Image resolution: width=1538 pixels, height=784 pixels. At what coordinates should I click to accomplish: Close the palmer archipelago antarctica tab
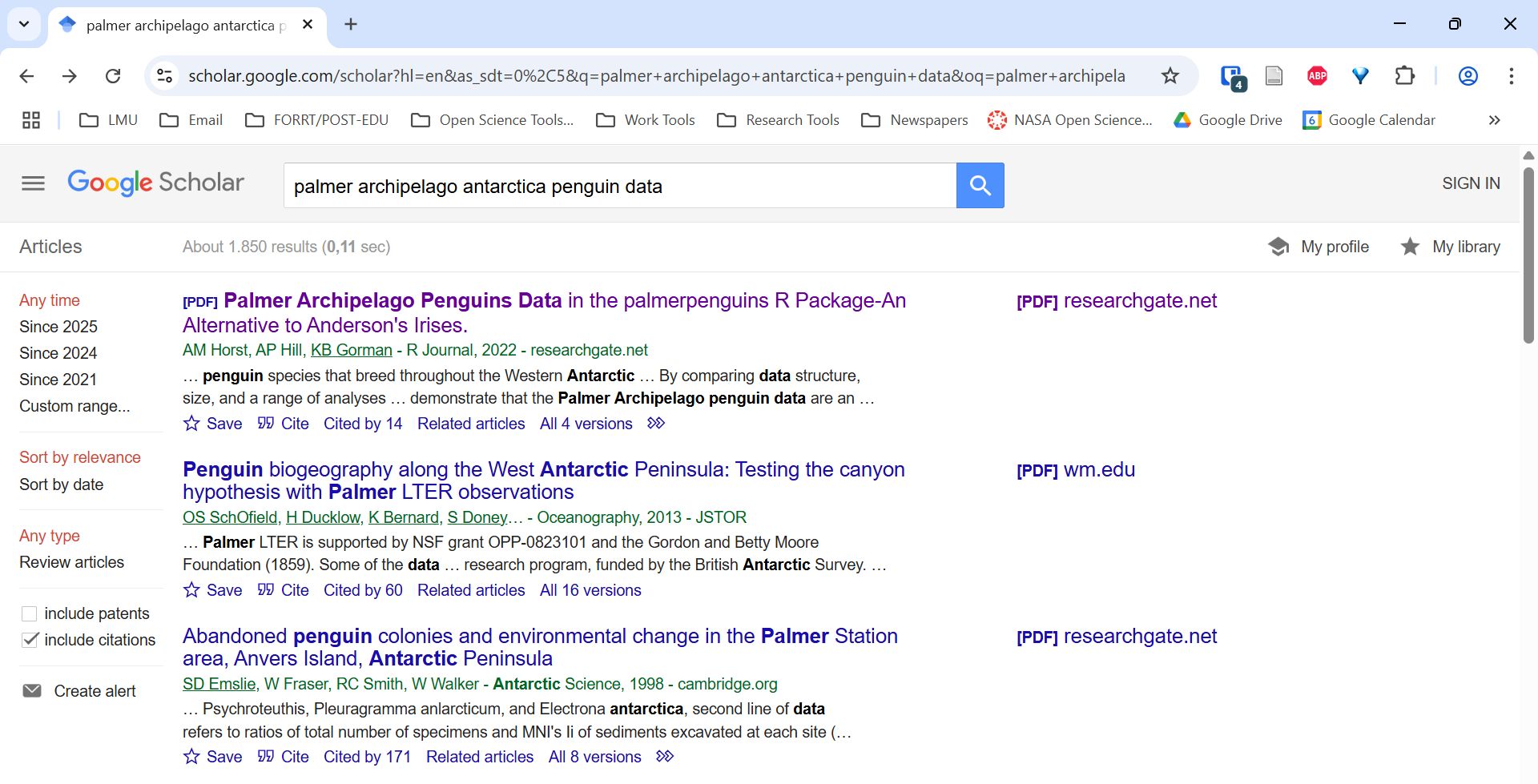308,25
